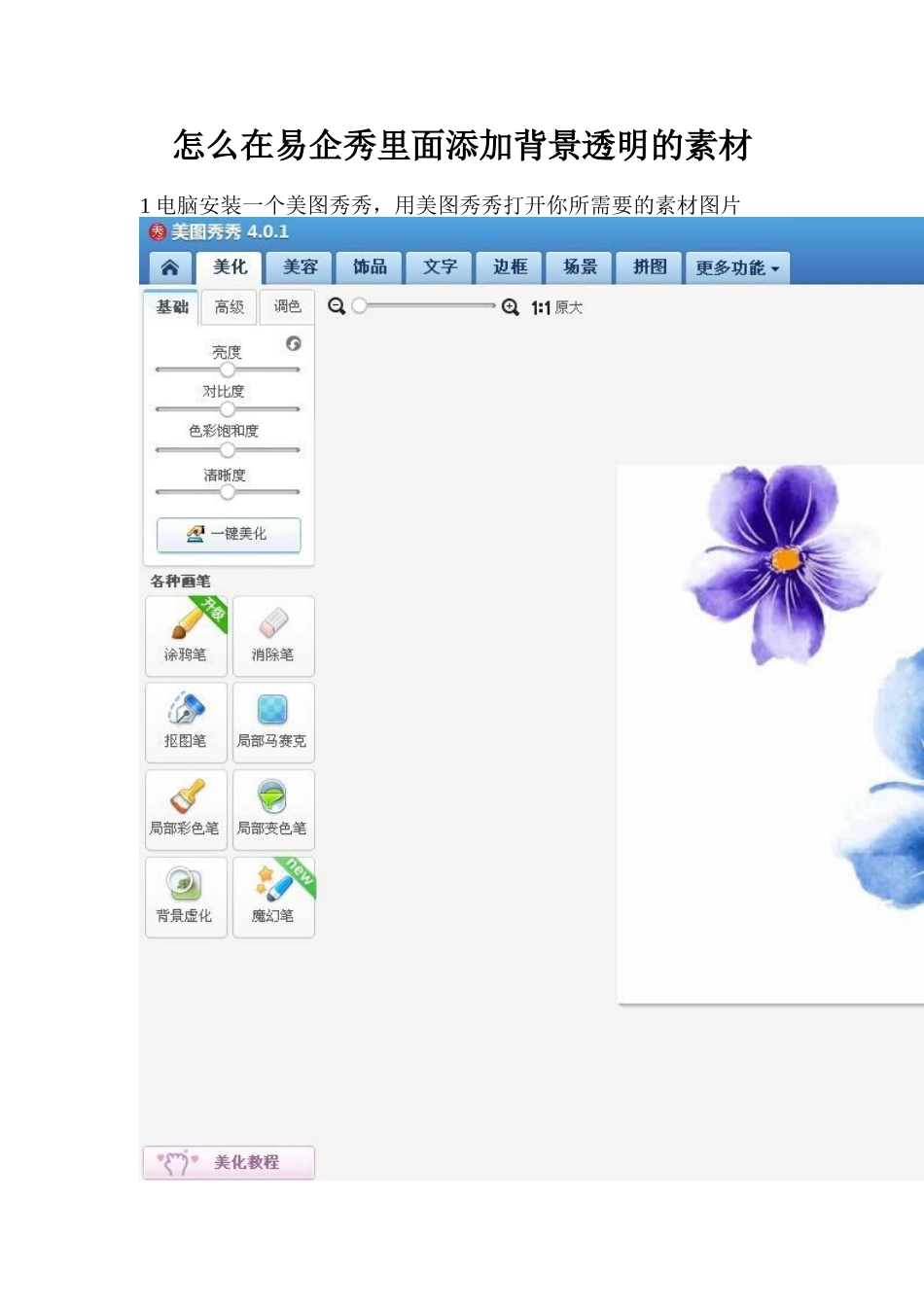Click the zoom level slider handle

[359, 306]
